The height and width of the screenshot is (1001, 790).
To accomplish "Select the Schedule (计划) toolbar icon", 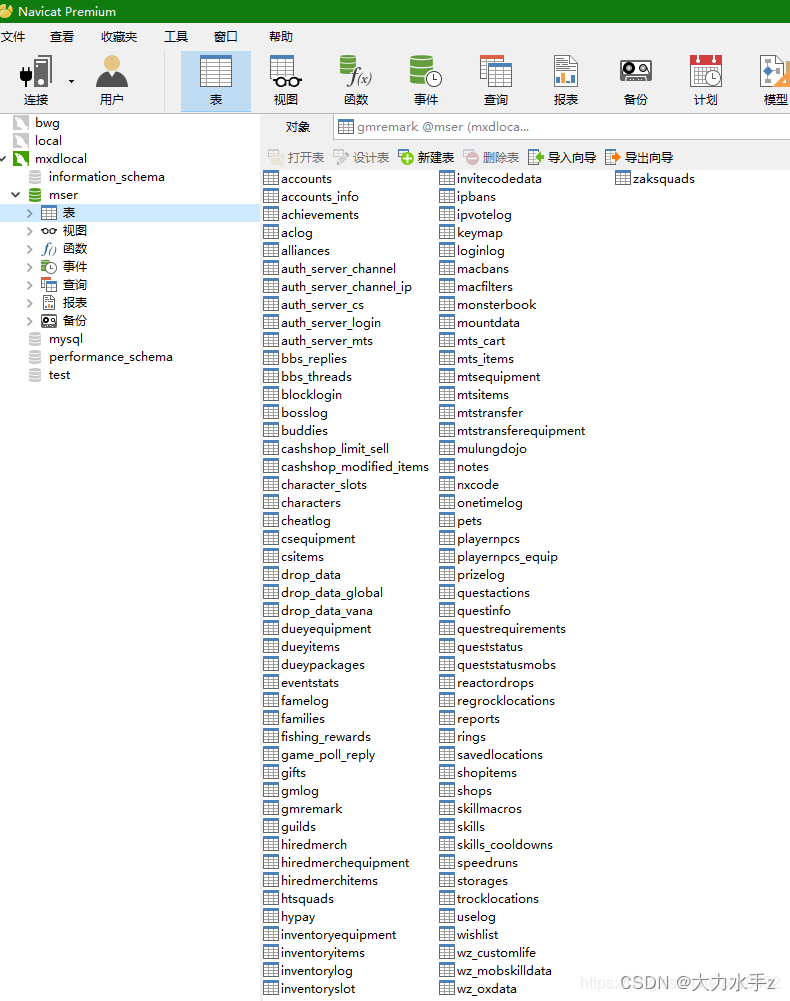I will coord(706,80).
